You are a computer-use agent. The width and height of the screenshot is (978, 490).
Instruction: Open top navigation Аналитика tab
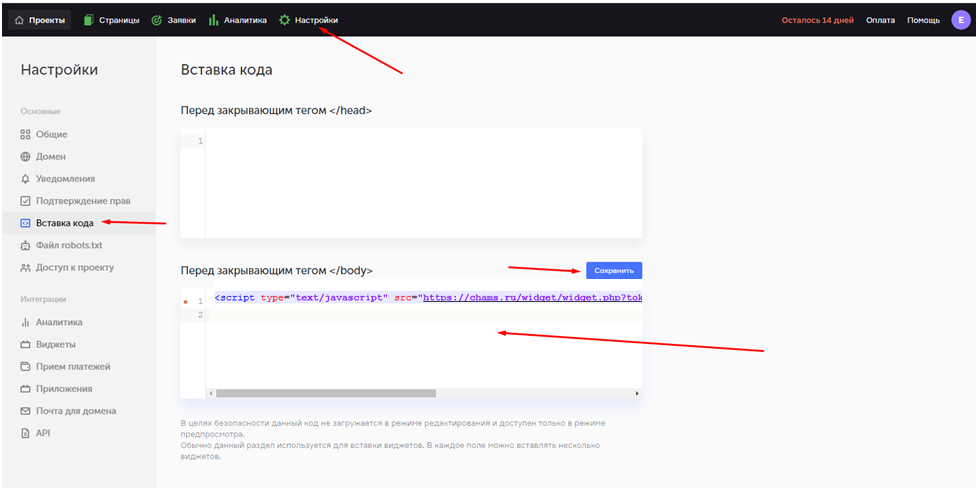tap(238, 20)
